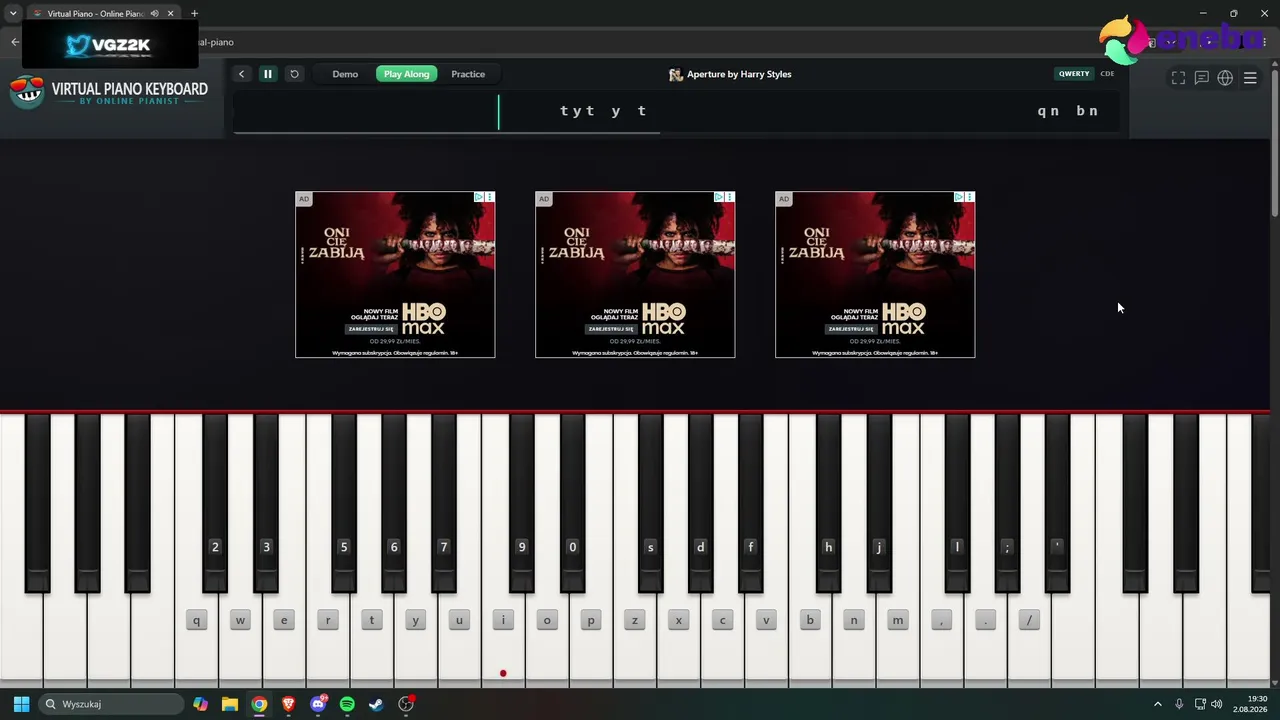Launch Steam from the taskbar
Viewport: 1280px width, 720px height.
376,704
